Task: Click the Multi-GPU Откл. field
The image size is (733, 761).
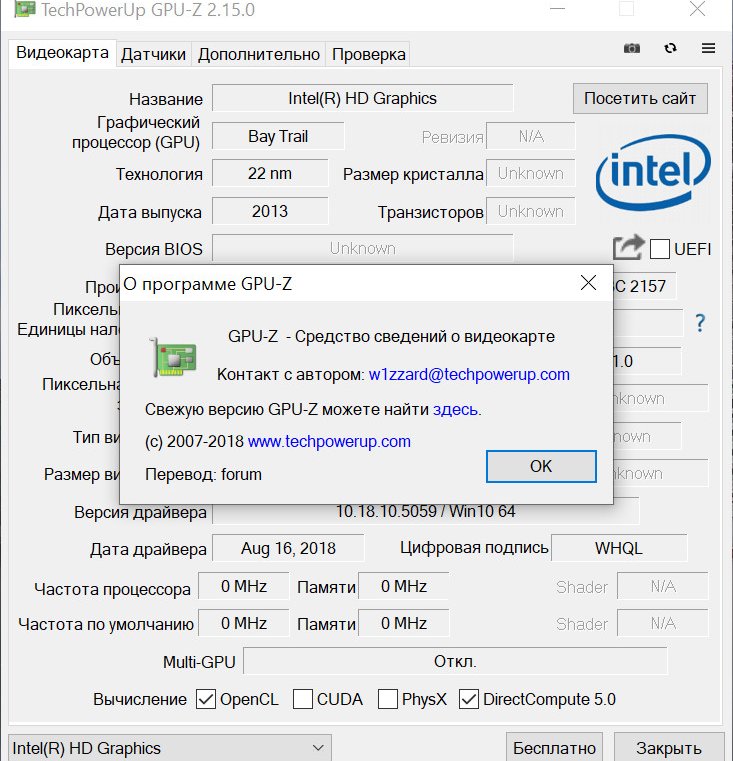Action: 455,661
